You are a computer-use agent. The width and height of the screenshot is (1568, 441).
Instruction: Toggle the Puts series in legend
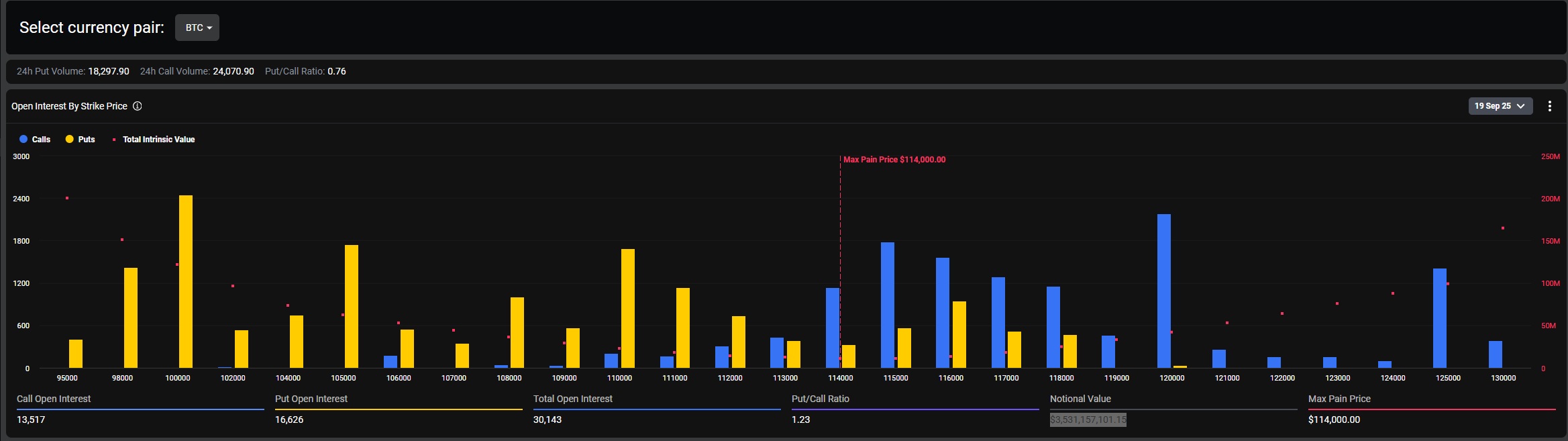[80, 140]
